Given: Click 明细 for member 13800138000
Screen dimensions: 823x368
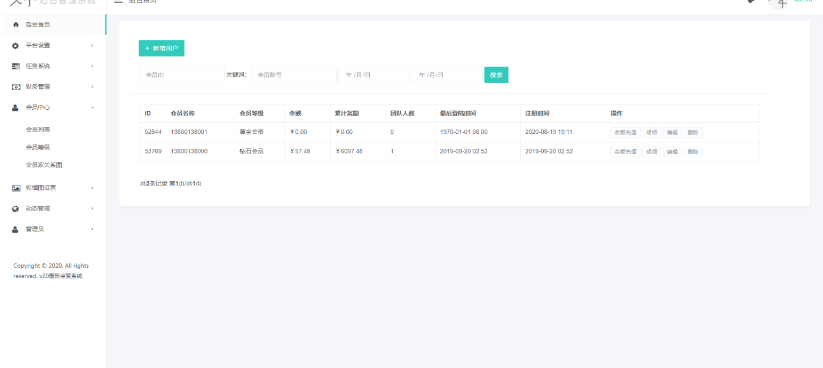Looking at the screenshot, I should [651, 152].
